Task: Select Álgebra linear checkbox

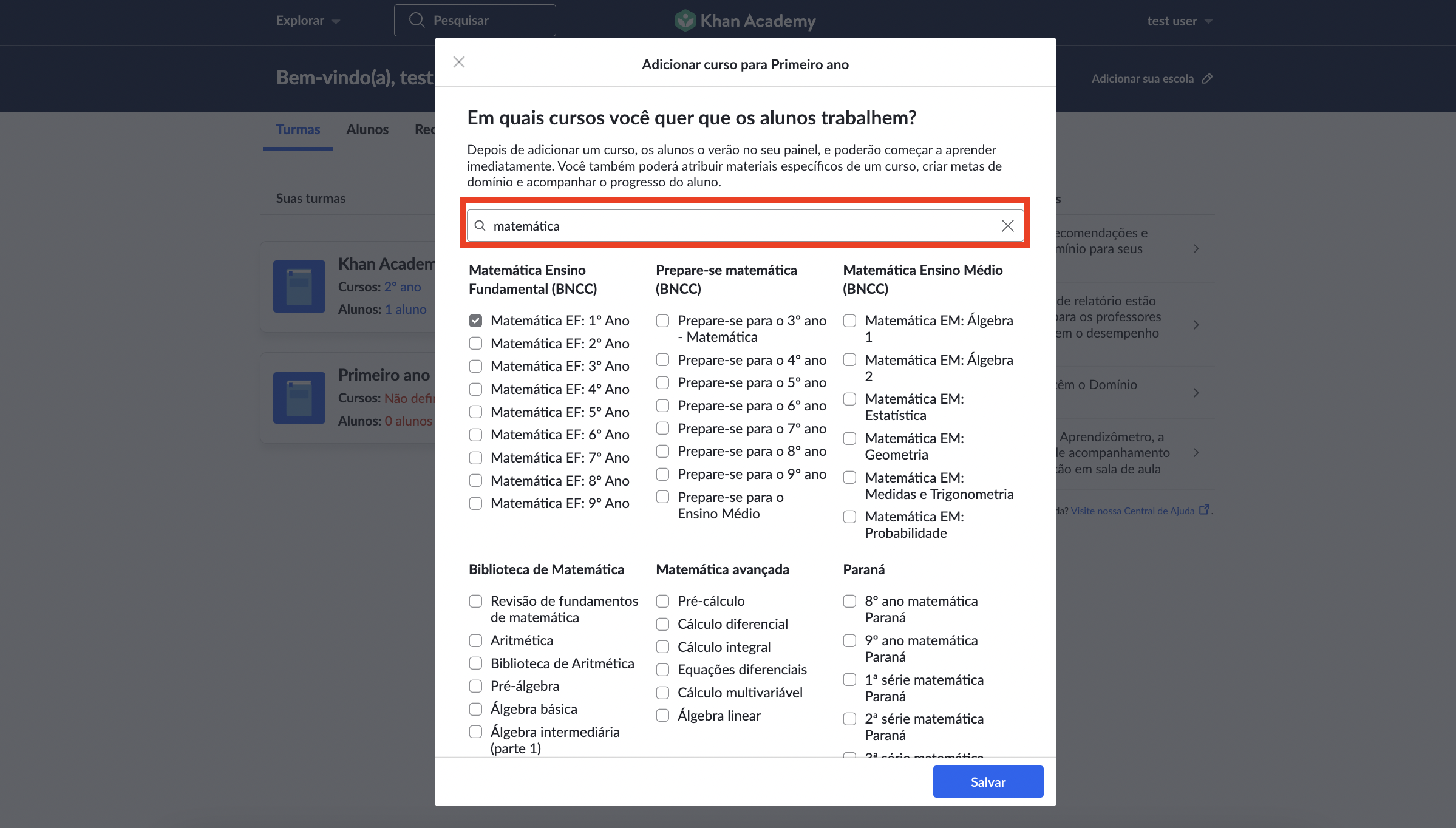Action: [x=662, y=716]
